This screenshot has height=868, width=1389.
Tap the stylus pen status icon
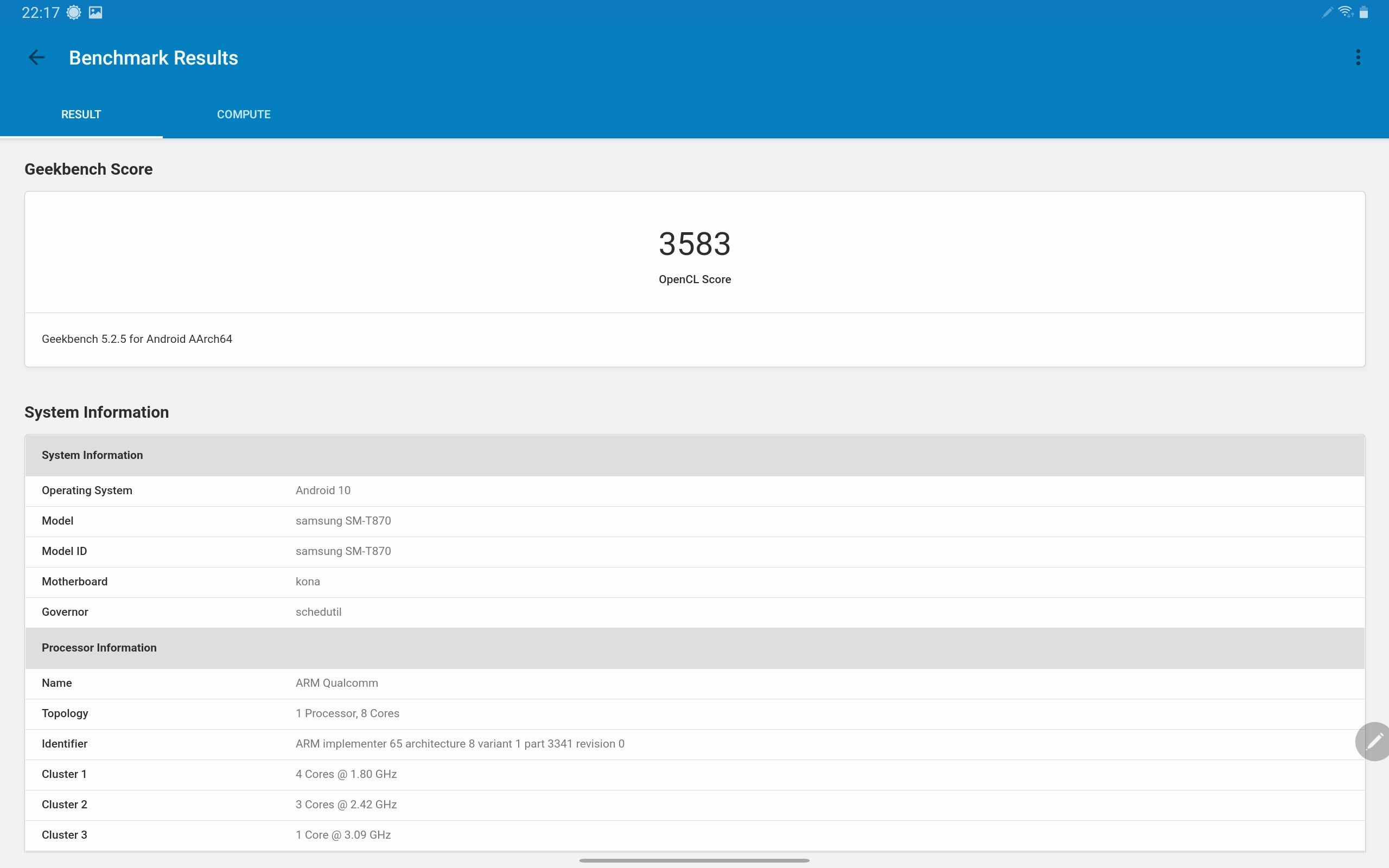1327,12
